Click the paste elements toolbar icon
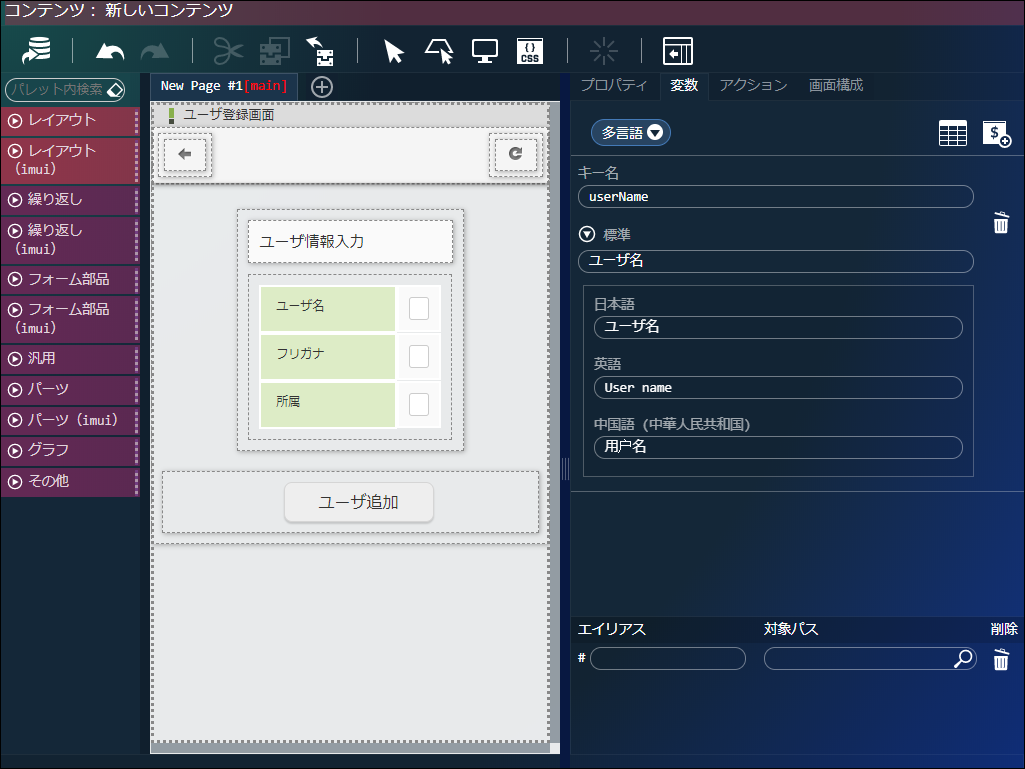Image resolution: width=1025 pixels, height=769 pixels. coord(320,51)
